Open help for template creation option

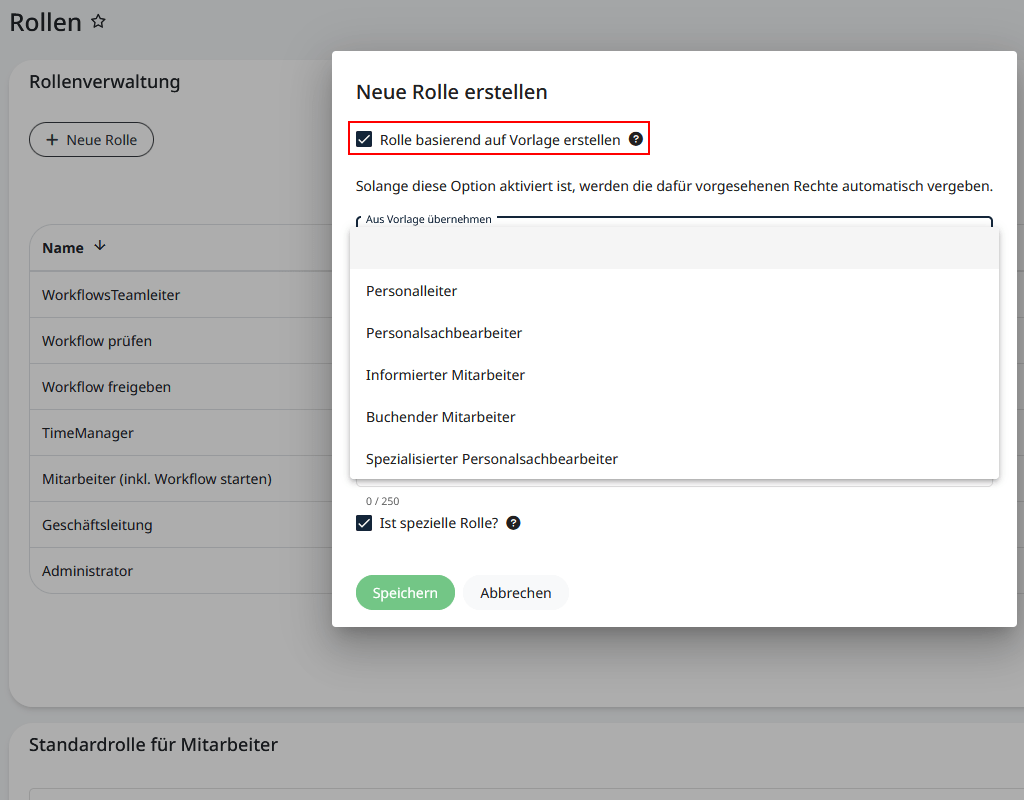pyautogui.click(x=636, y=139)
